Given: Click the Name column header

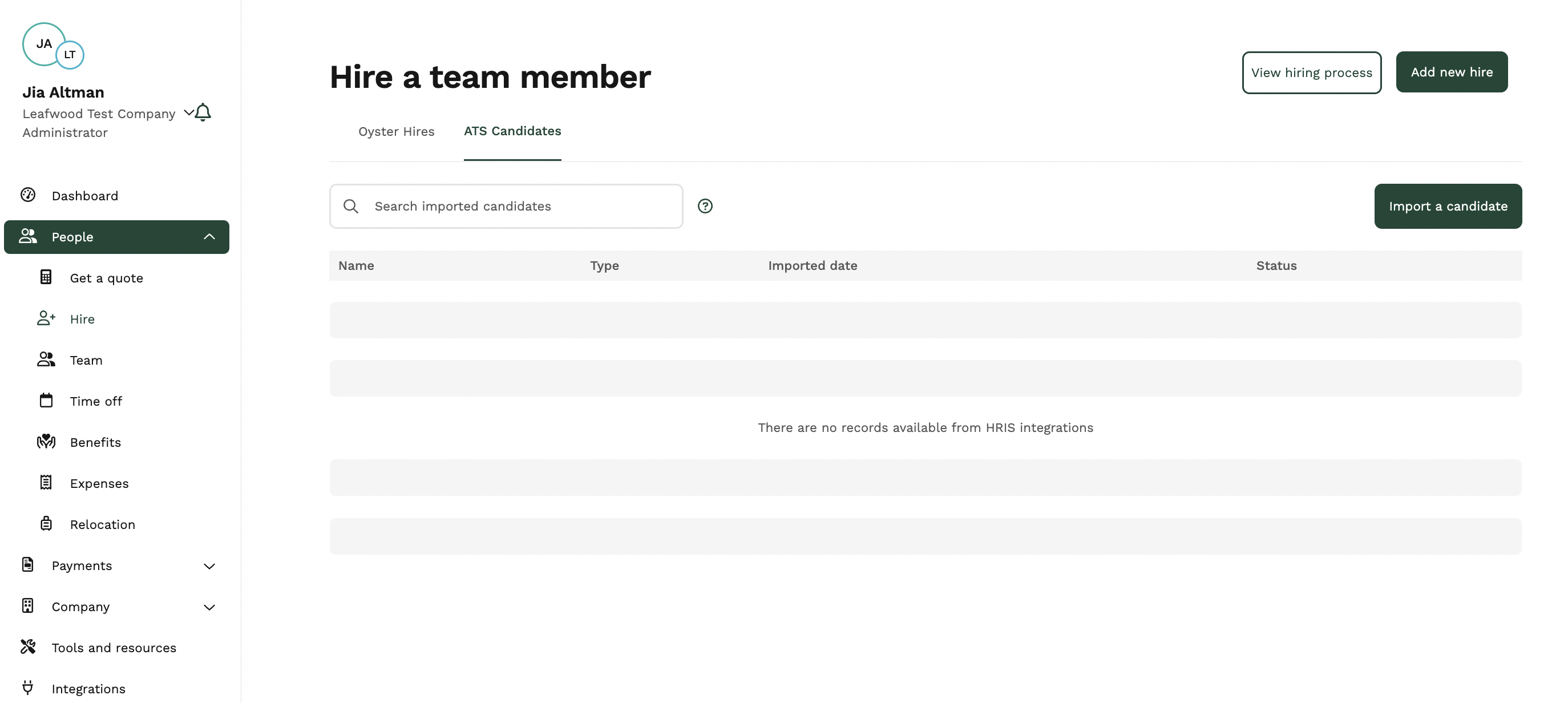Looking at the screenshot, I should 356,265.
